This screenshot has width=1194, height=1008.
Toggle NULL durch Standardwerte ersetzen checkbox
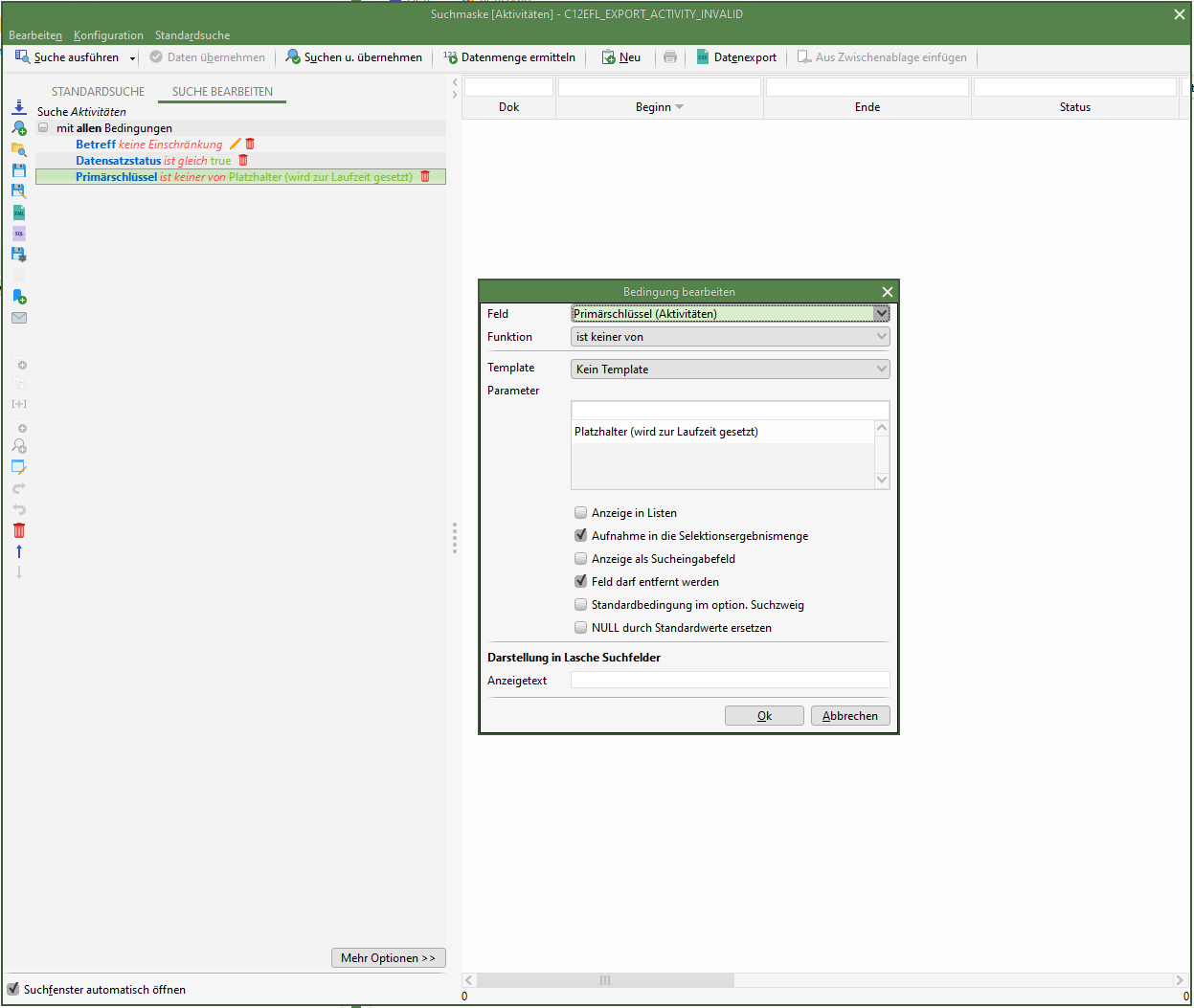click(x=581, y=628)
